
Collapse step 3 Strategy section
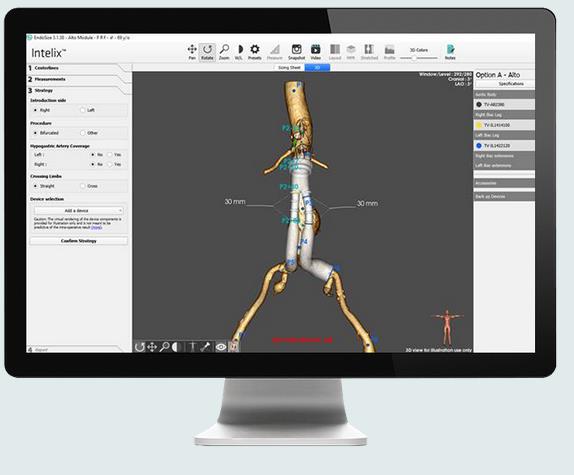(x=79, y=90)
